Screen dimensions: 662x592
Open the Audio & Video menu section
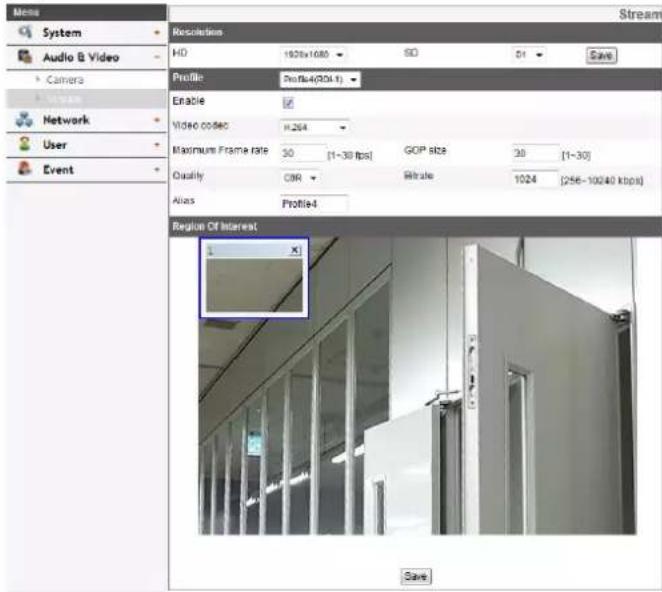(x=87, y=57)
